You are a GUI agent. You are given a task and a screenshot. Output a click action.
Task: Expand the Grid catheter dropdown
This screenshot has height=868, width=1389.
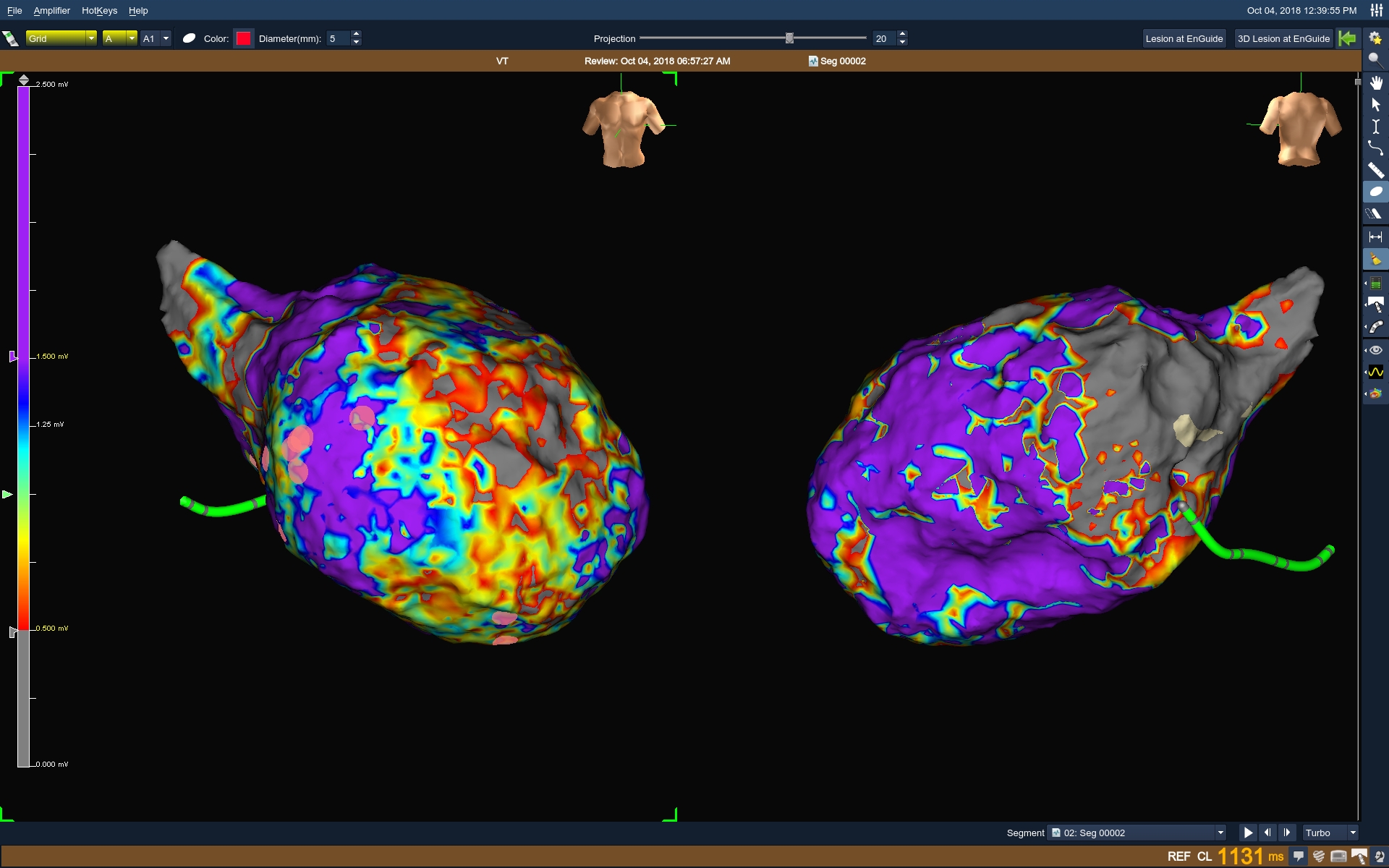tap(91, 38)
